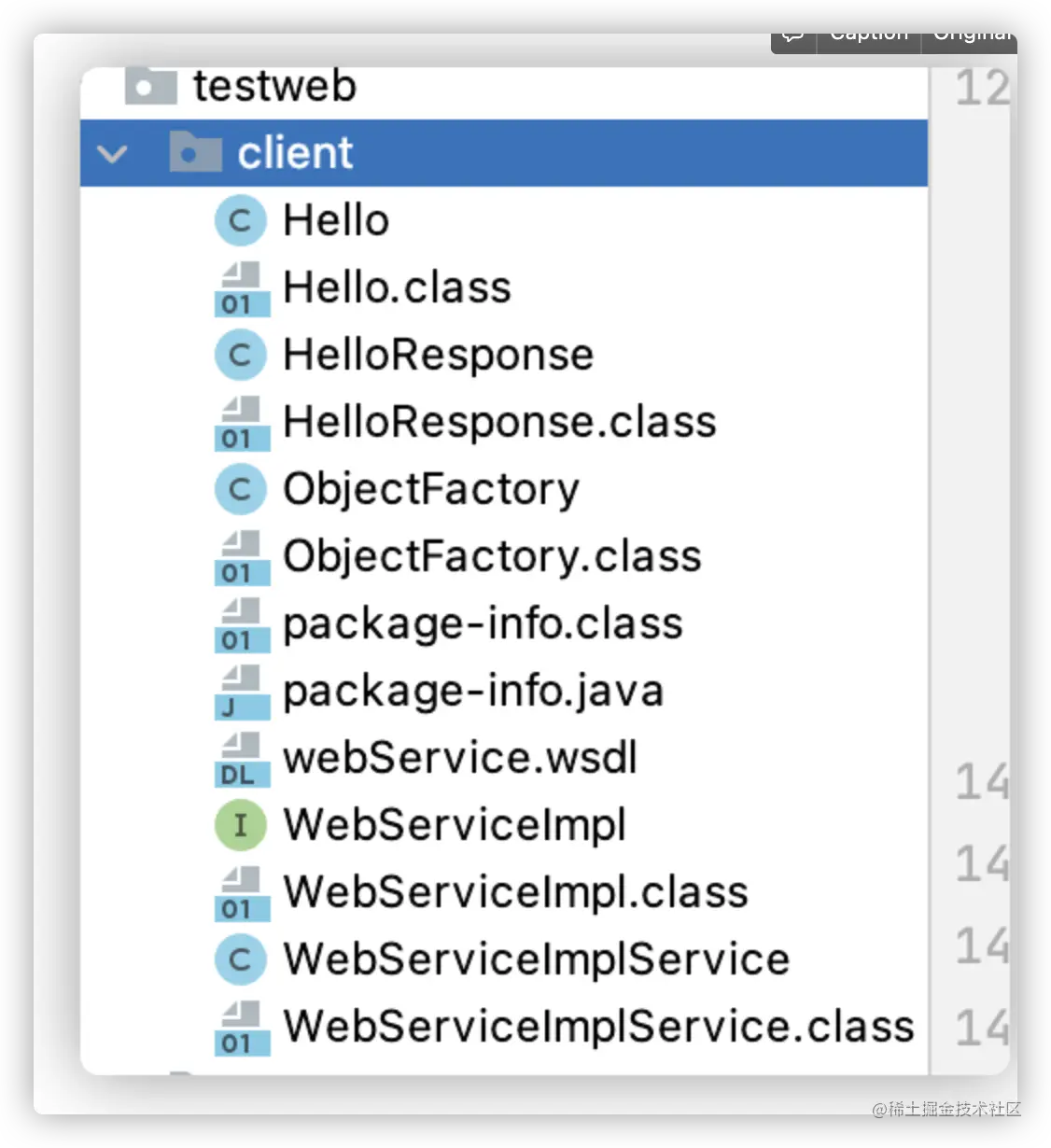The width and height of the screenshot is (1051, 1148).
Task: Click the ObjectFactory class icon
Action: tap(241, 490)
